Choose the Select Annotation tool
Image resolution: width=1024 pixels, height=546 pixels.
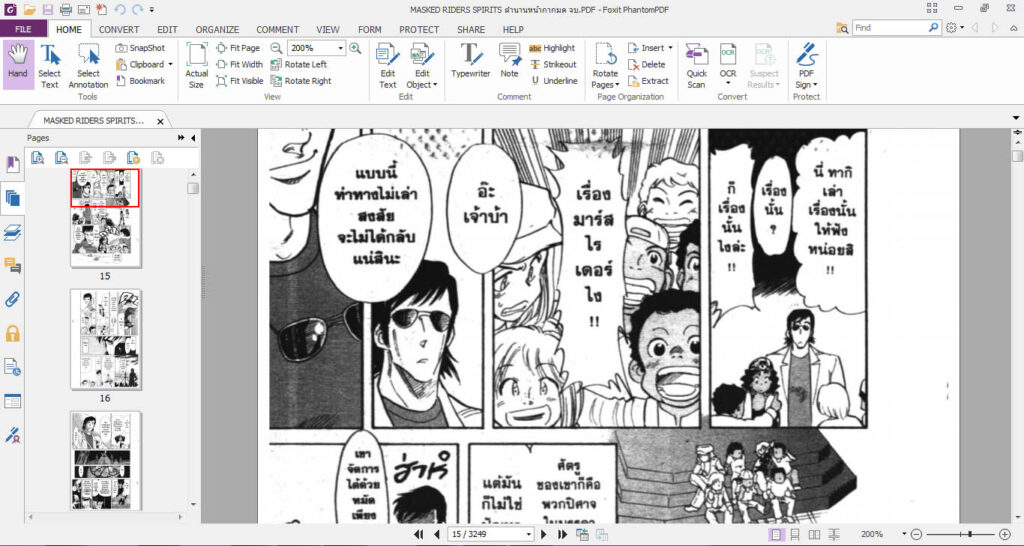tap(88, 66)
